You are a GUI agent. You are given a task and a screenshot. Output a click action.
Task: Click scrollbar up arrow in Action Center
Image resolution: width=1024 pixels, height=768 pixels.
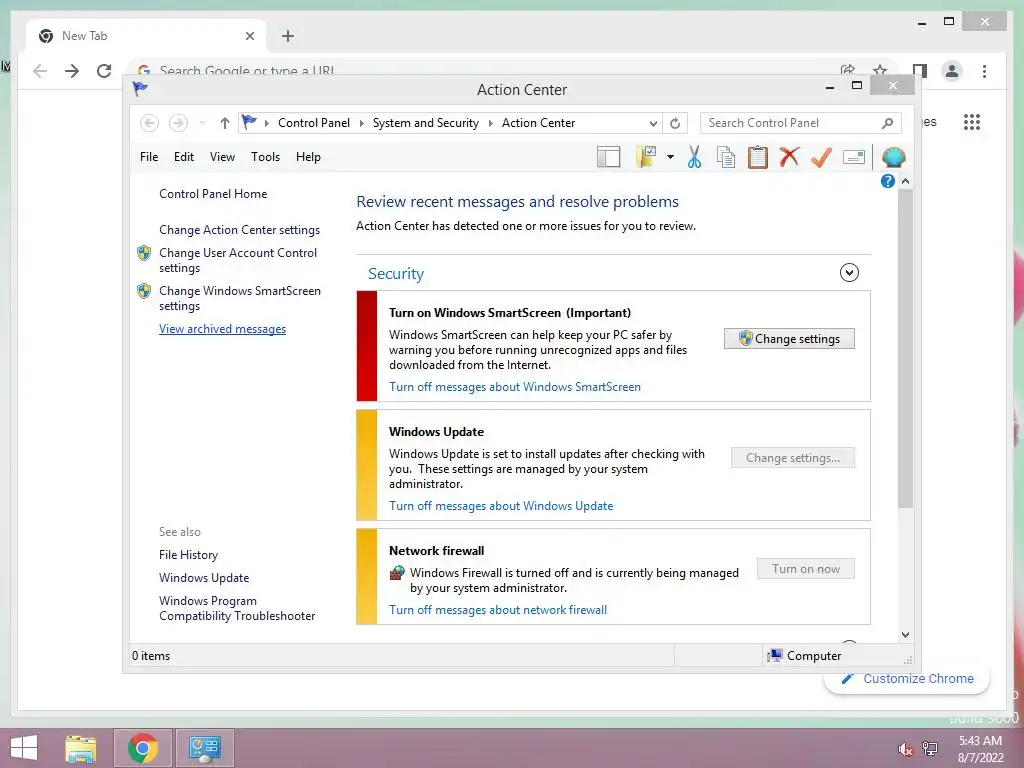coord(905,181)
